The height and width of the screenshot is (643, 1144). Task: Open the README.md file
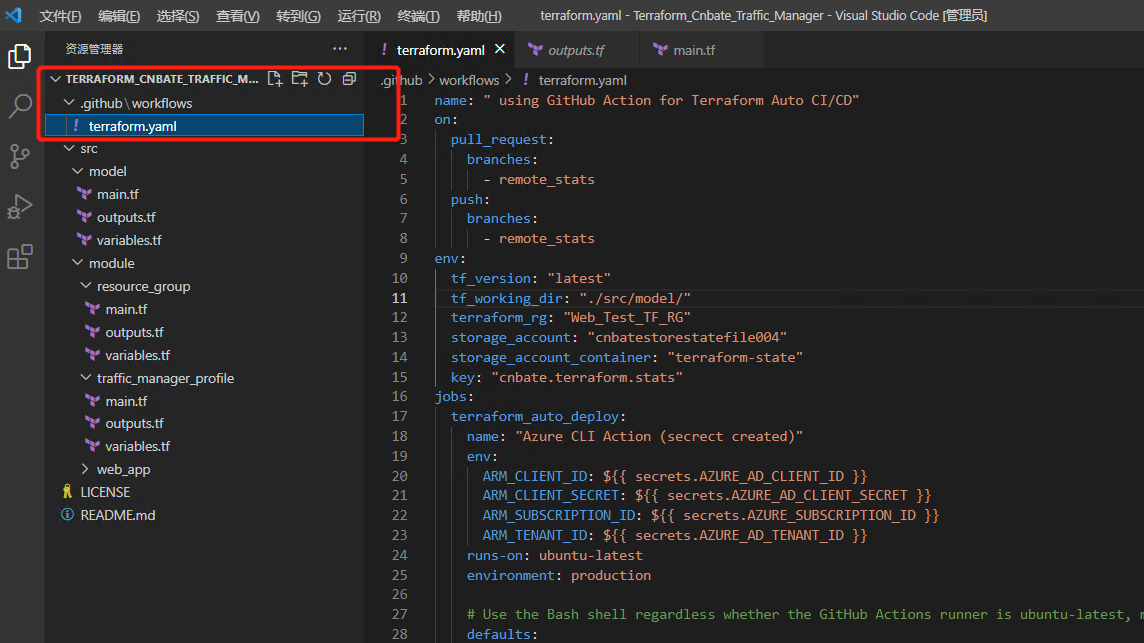point(117,515)
